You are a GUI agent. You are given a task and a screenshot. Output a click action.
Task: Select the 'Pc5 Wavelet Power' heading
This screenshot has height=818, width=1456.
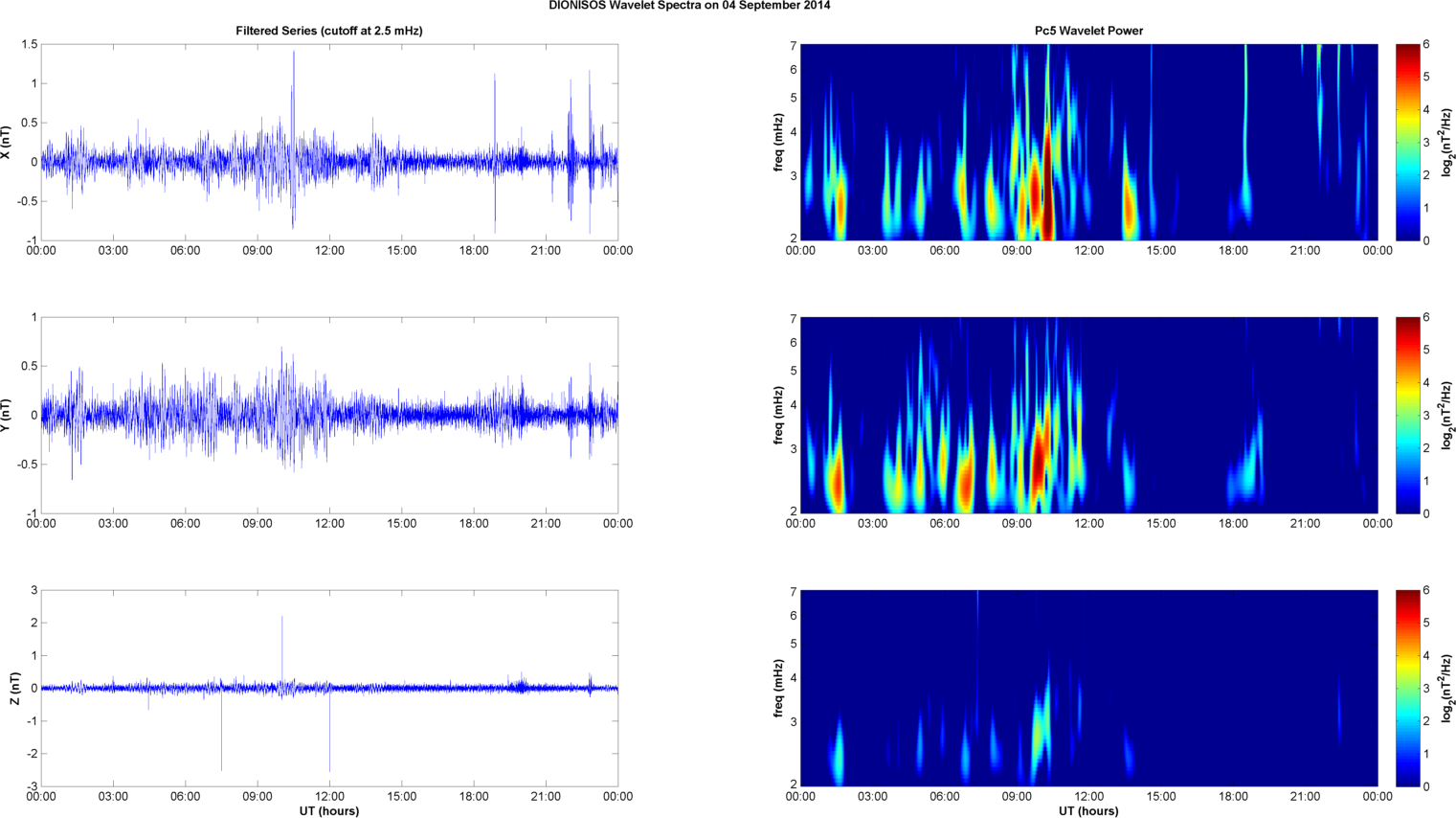pos(1088,31)
